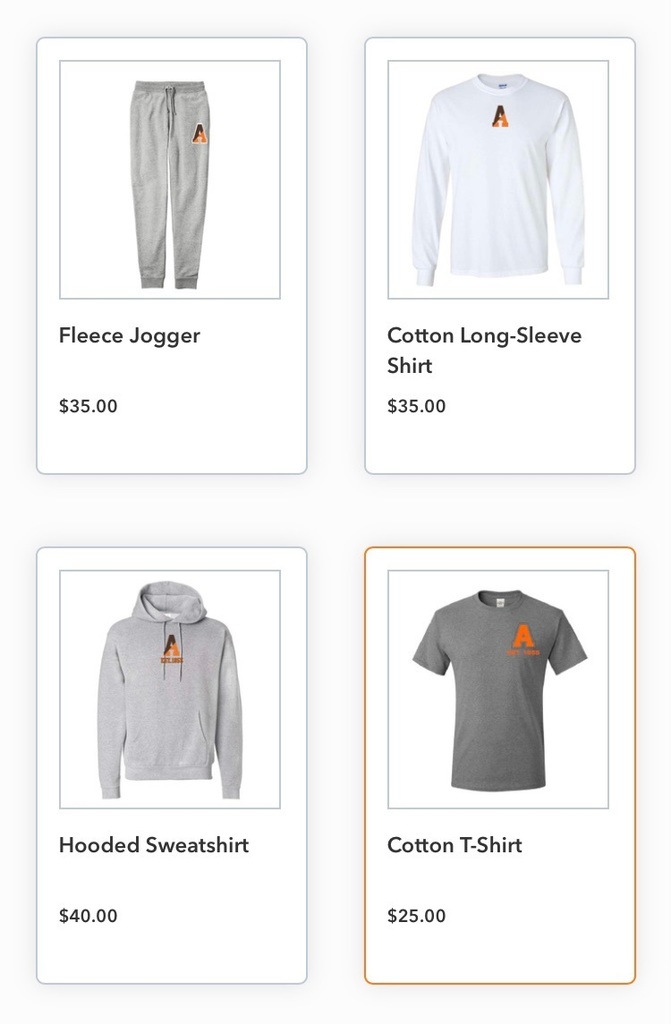The image size is (671, 1024).
Task: Click the collar tag on the white long-sleeve
Action: coord(502,86)
